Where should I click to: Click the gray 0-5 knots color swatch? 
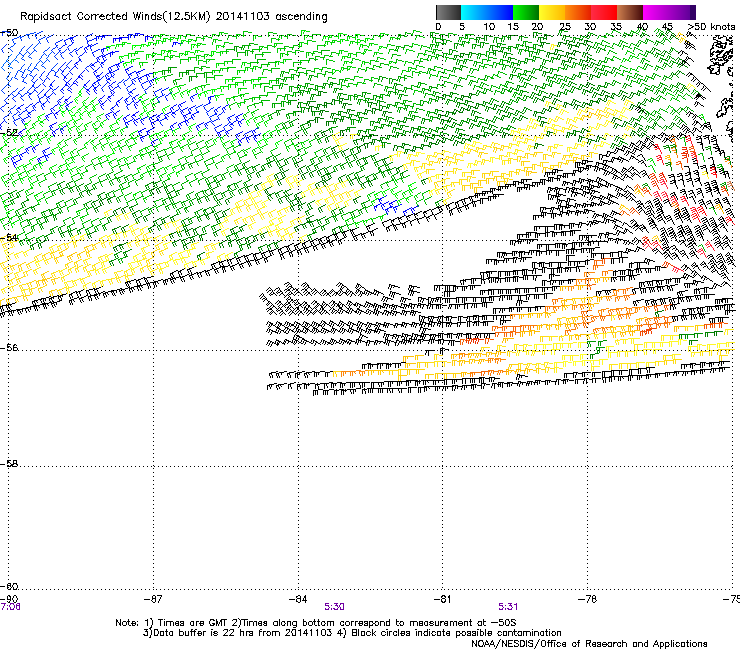(x=448, y=12)
